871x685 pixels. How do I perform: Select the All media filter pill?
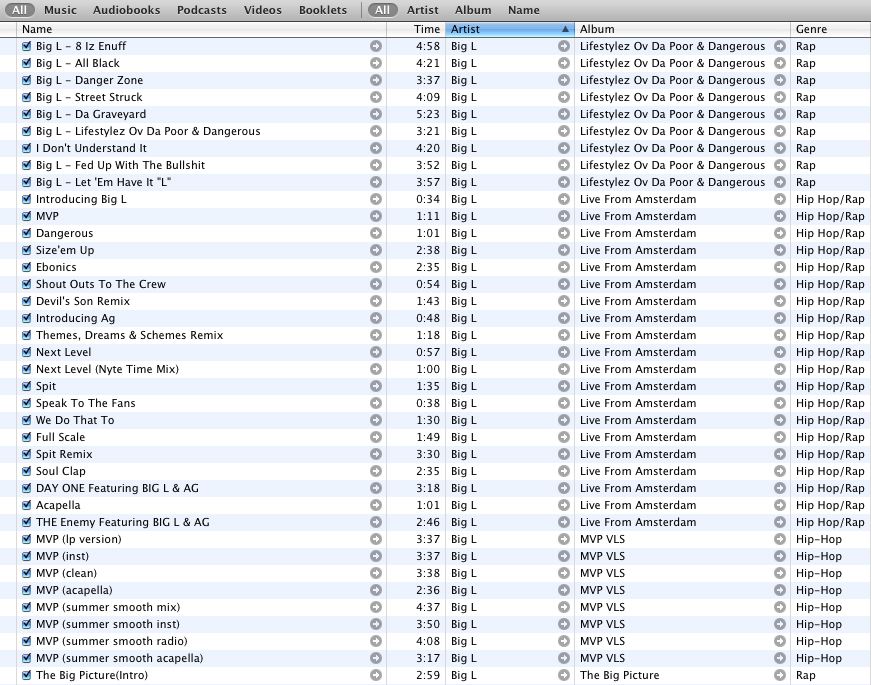click(x=19, y=10)
